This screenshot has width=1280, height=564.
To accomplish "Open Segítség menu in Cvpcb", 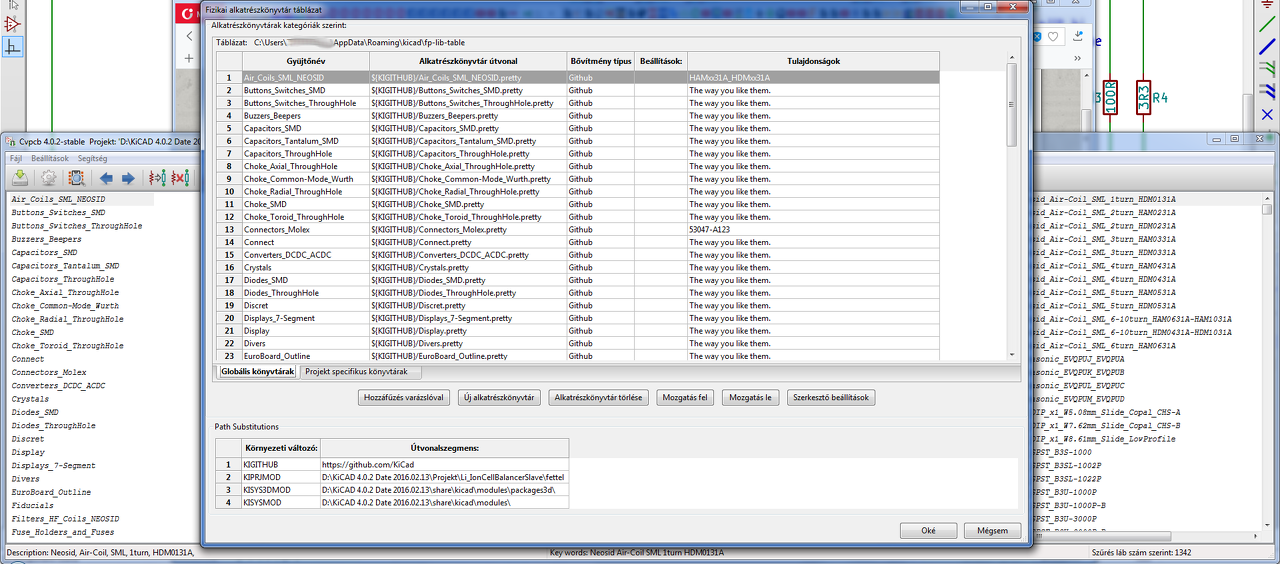I will pyautogui.click(x=92, y=158).
